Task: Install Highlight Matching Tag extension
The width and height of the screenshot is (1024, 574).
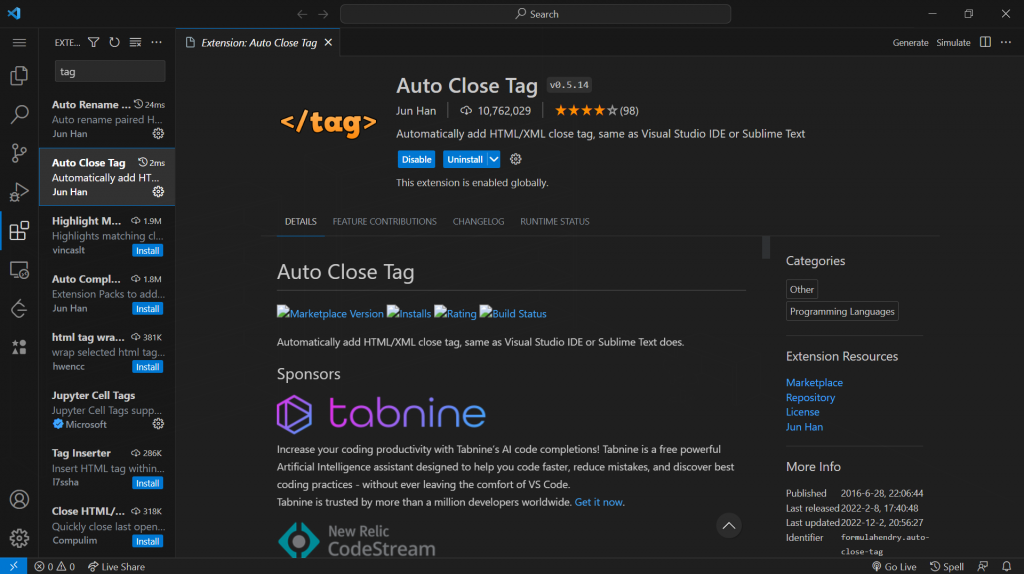Action: (x=147, y=251)
